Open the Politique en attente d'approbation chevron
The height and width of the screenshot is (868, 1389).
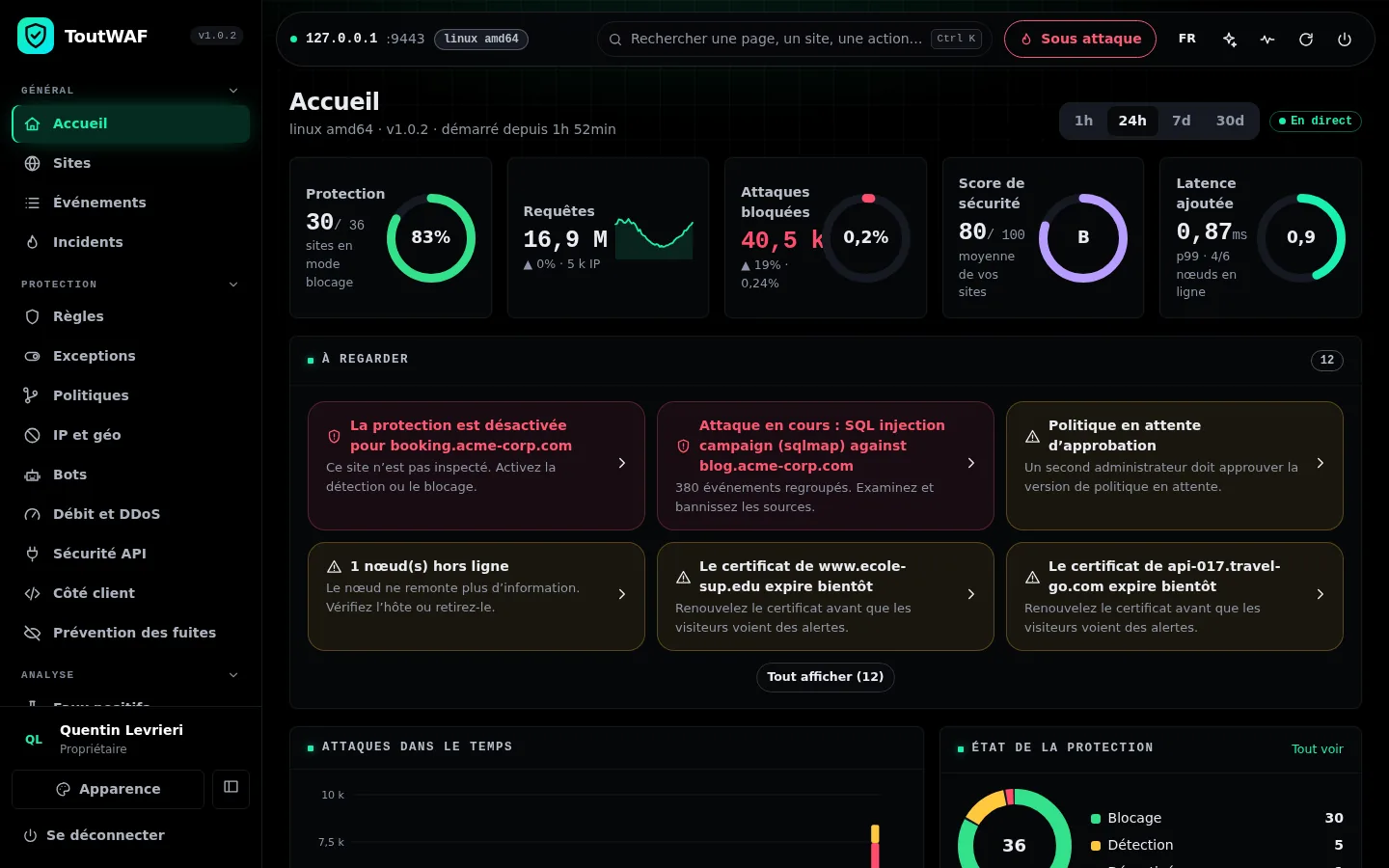pyautogui.click(x=1321, y=464)
